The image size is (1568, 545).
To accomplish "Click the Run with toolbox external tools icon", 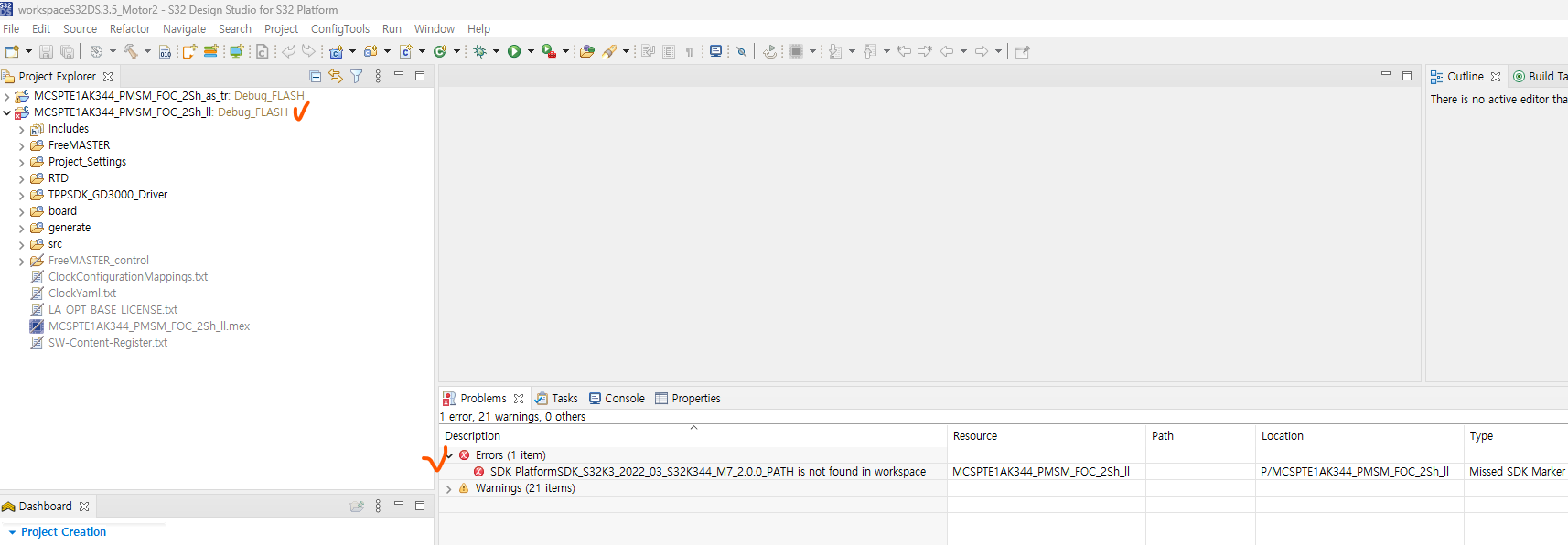I will 549,51.
